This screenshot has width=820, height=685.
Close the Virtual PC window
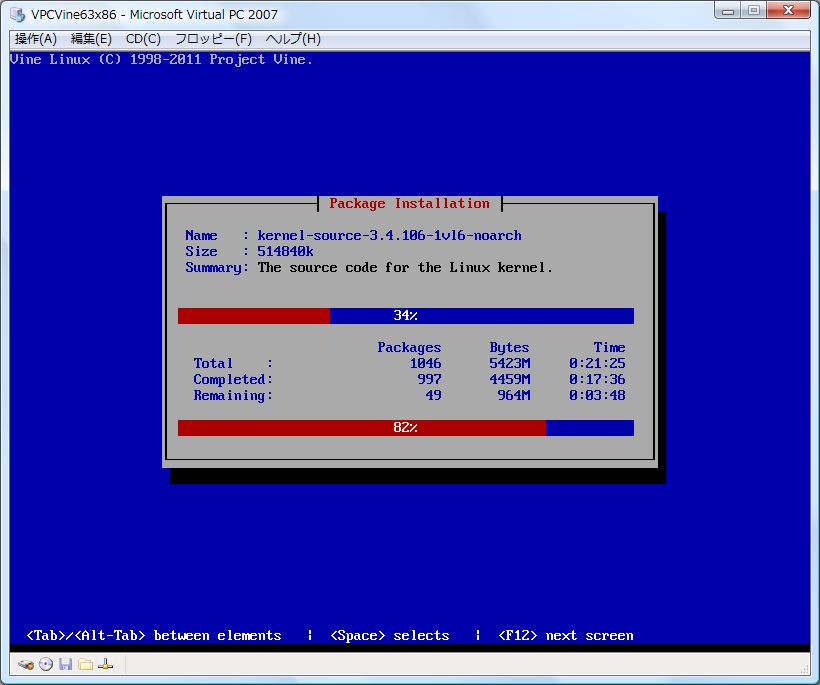point(789,10)
